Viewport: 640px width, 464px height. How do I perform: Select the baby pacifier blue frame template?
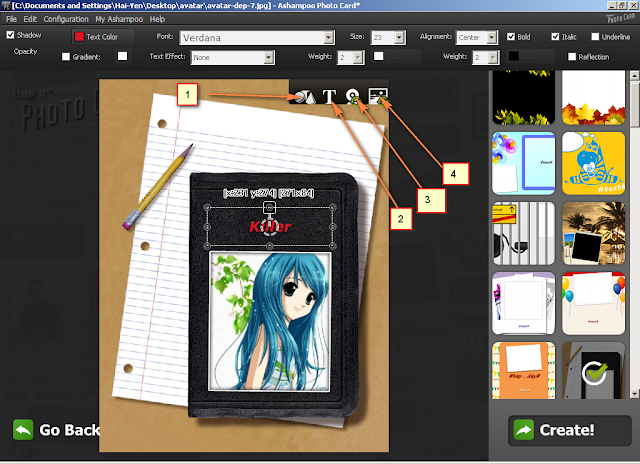(524, 163)
